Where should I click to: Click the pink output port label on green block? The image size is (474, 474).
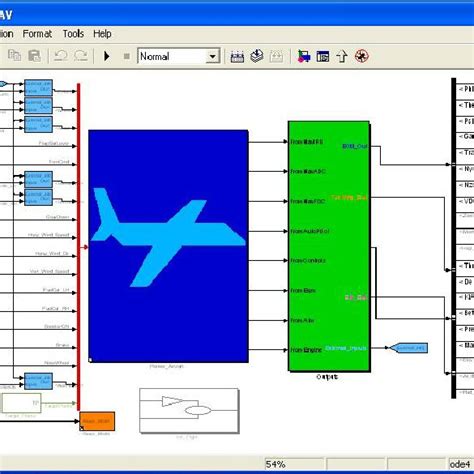click(x=356, y=297)
